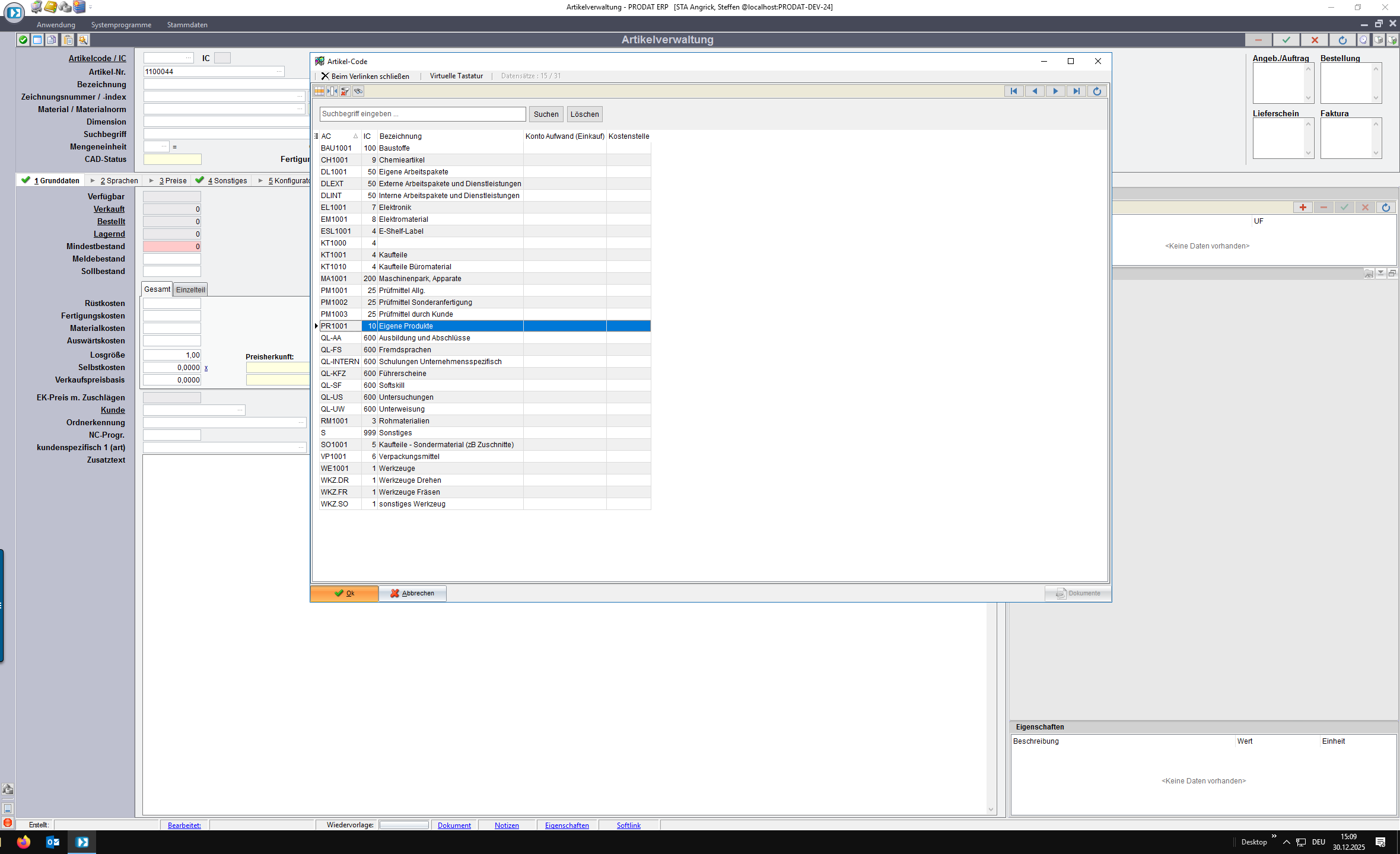Toggle the table grid view icon
This screenshot has width=1400, height=854.
(x=319, y=91)
